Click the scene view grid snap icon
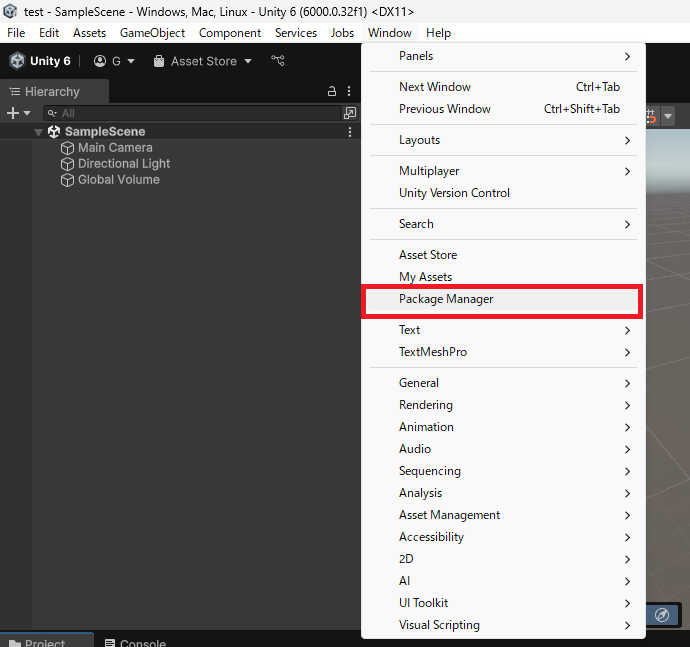The width and height of the screenshot is (690, 647). tap(652, 116)
